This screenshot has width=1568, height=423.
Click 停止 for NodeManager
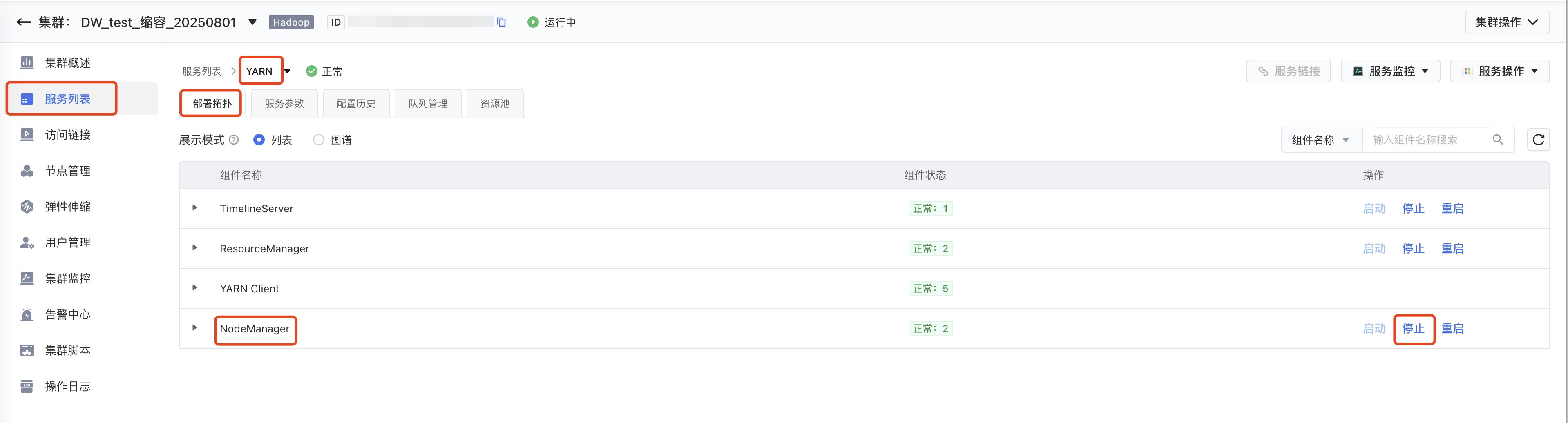(x=1413, y=329)
